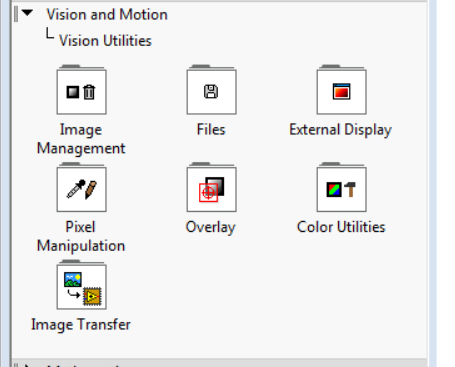Select the Vision and Motion heading
This screenshot has width=455, height=367.
[107, 15]
